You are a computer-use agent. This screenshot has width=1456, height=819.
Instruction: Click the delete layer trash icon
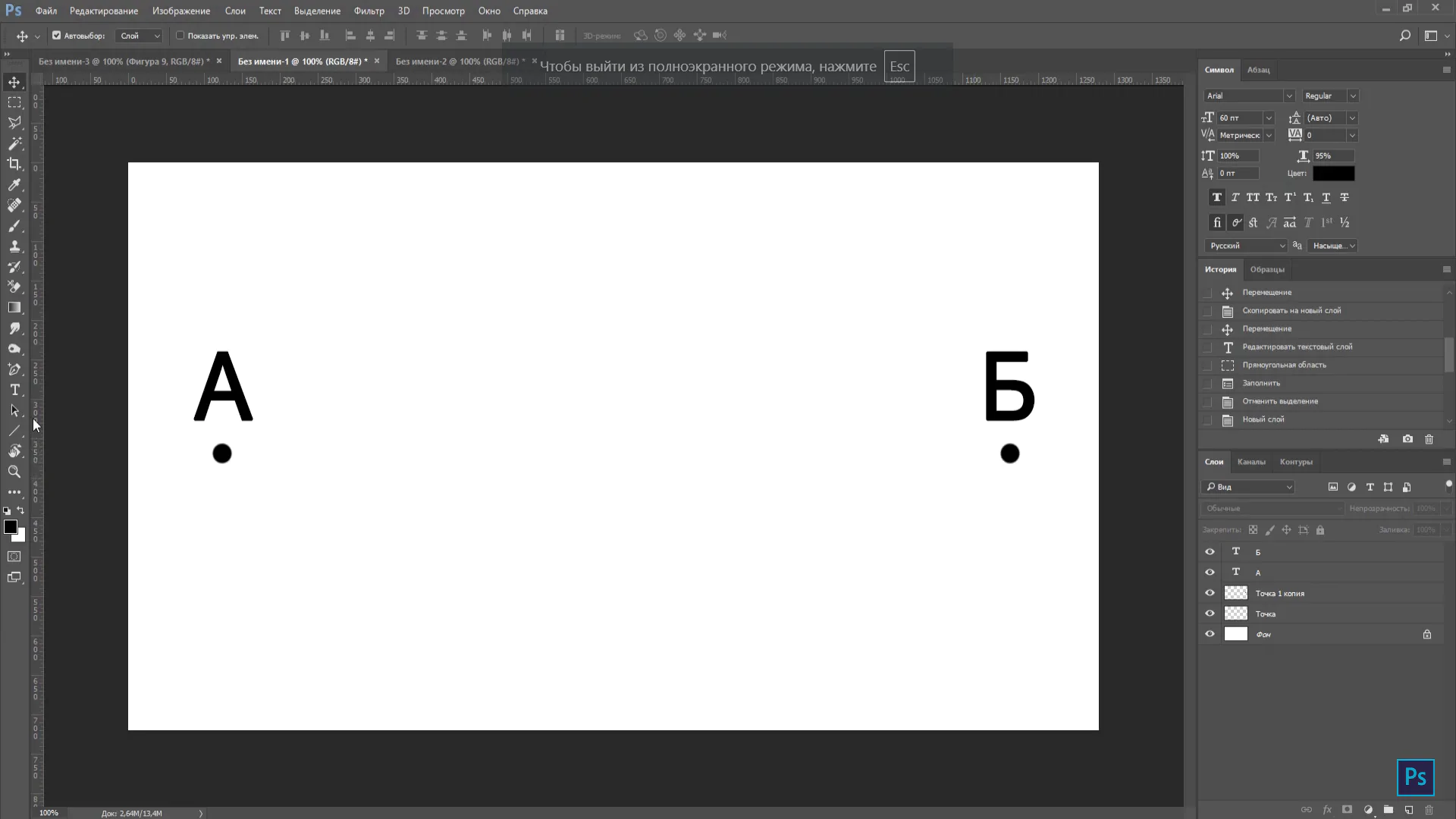coord(1429,810)
